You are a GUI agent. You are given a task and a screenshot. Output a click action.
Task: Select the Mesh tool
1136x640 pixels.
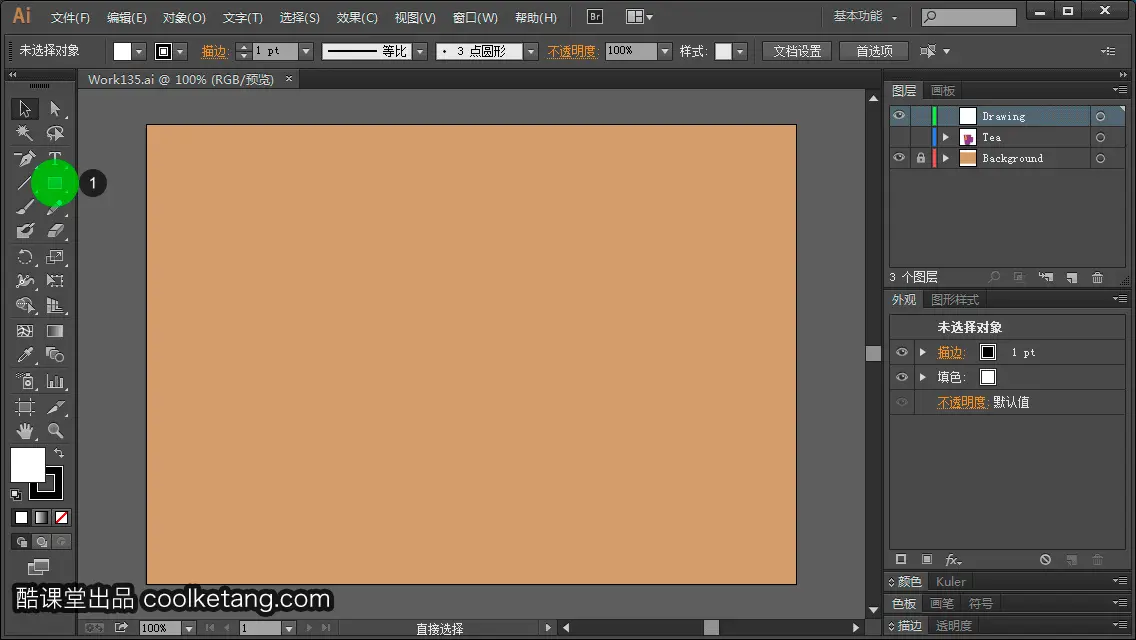click(x=25, y=331)
